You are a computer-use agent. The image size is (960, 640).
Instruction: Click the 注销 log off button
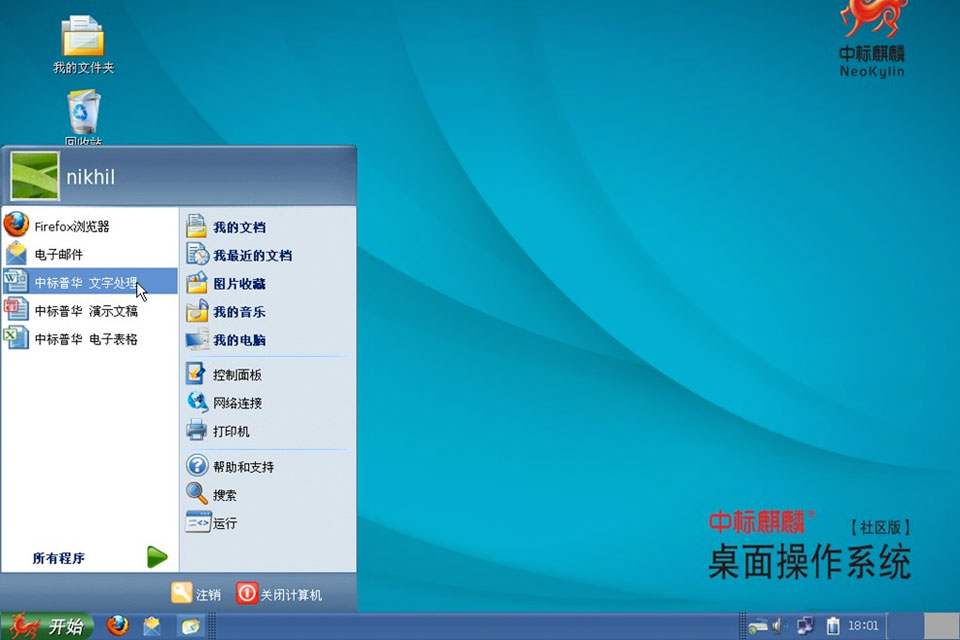coord(195,593)
